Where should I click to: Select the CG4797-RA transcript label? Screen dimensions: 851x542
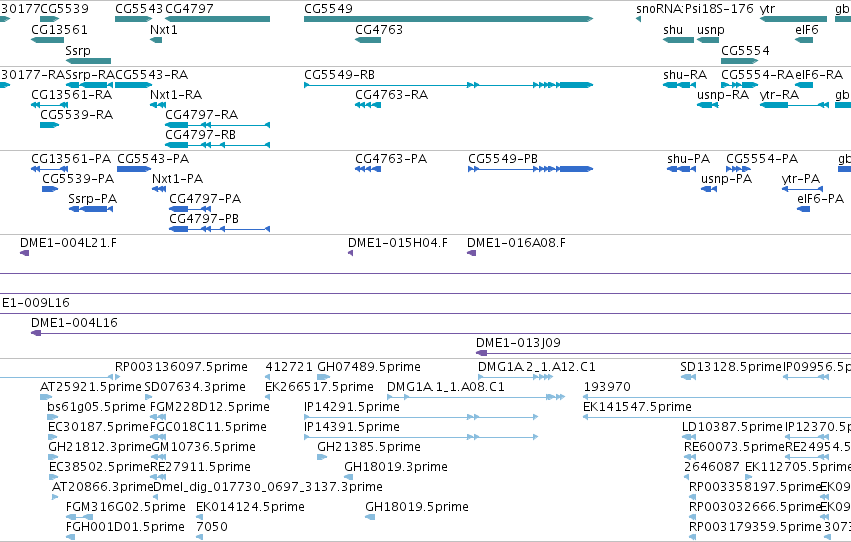[201, 115]
